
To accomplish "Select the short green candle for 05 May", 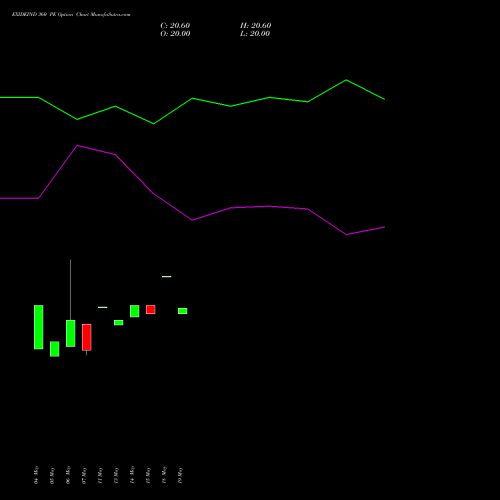I will [x=55, y=349].
